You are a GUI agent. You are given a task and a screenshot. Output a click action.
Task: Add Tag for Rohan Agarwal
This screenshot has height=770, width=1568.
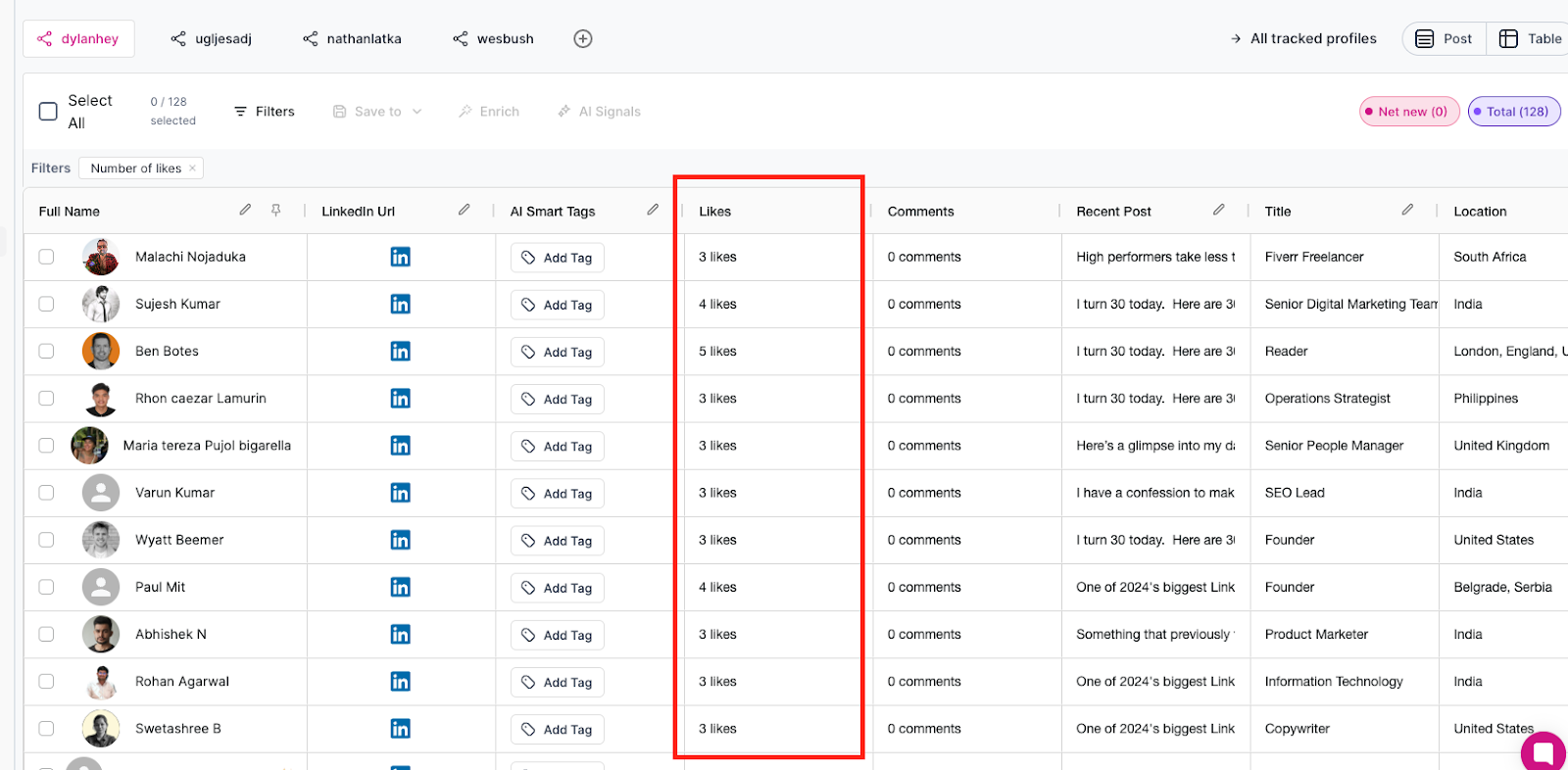click(x=557, y=682)
